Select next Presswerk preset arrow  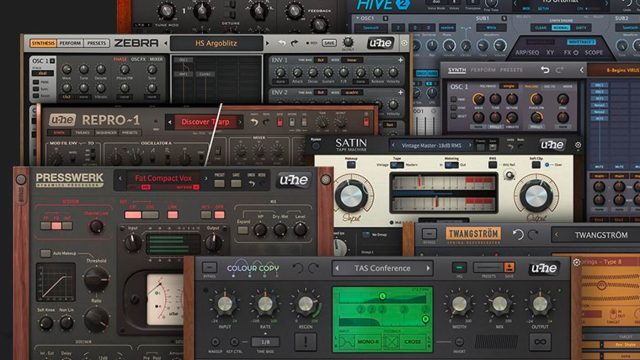coord(206,178)
